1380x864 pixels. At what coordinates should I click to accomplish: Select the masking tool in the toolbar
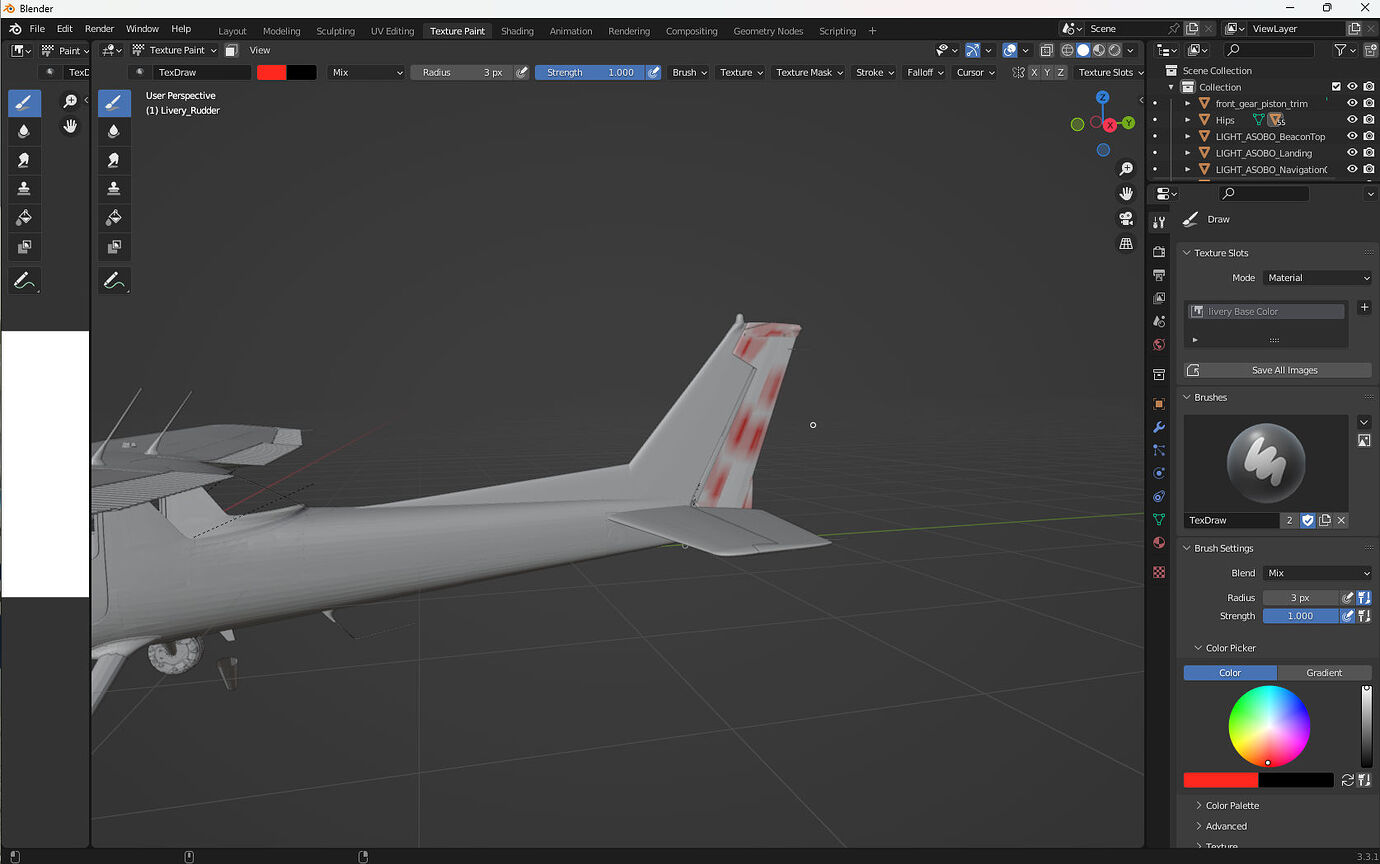pos(24,247)
